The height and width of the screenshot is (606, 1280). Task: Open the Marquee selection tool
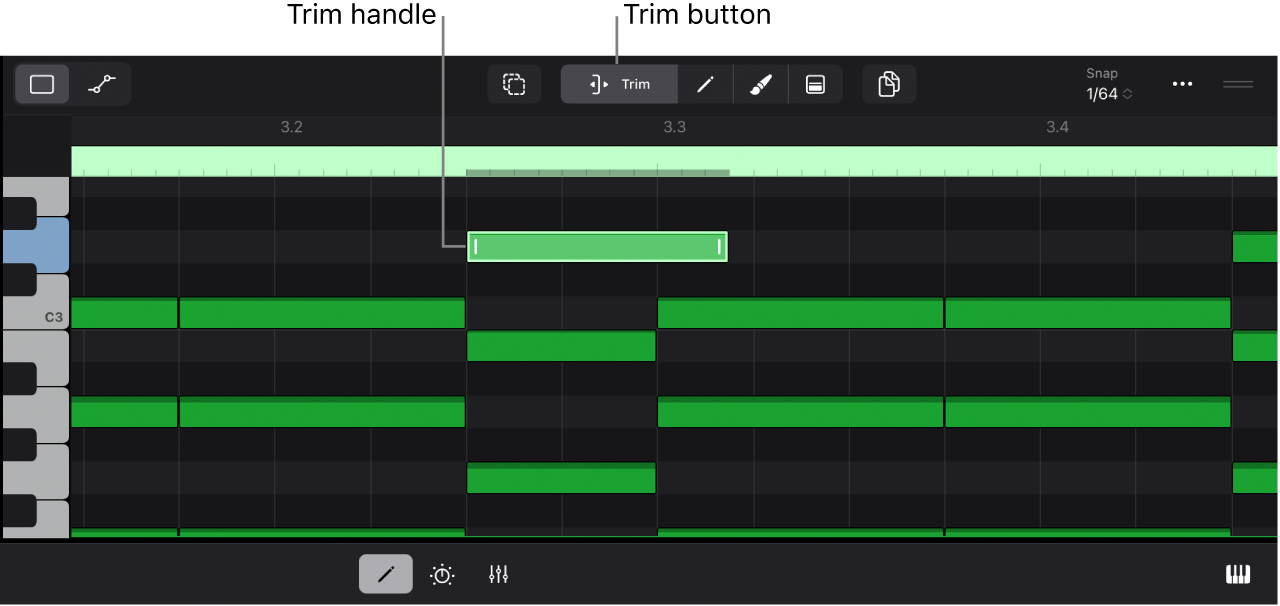[x=514, y=84]
